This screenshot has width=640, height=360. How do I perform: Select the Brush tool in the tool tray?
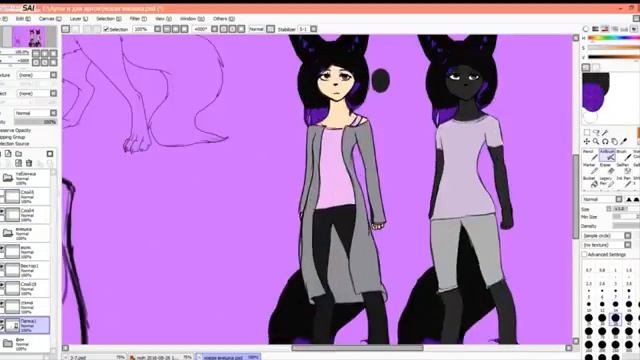(x=623, y=155)
